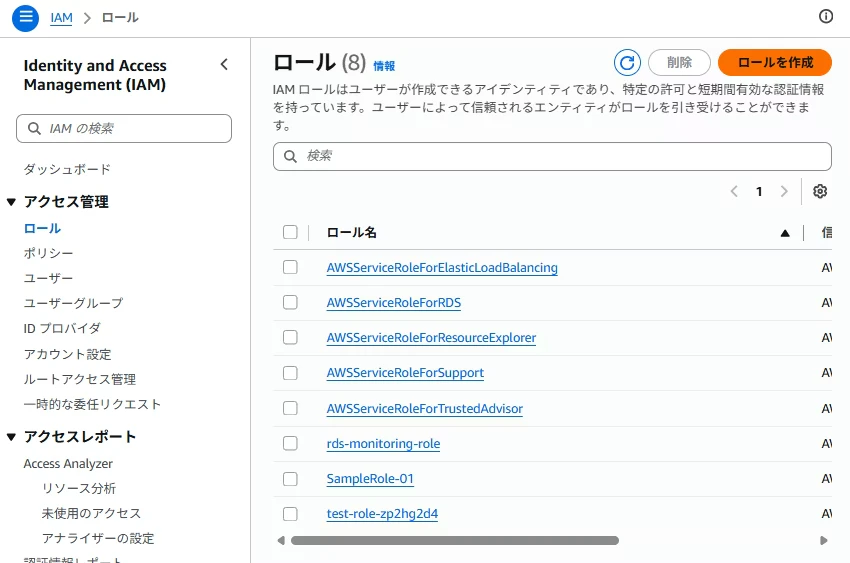Open AWSServiceRoleForTrustedAdvisor role link

[424, 409]
